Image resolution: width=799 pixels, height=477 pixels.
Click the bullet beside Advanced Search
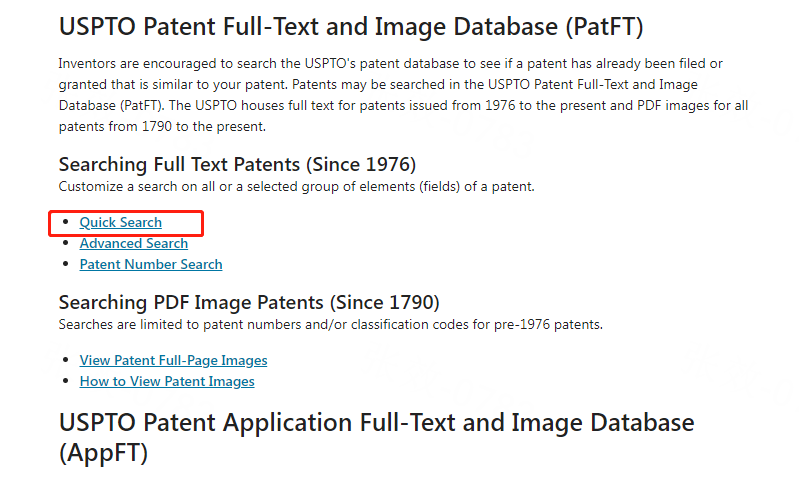pos(65,243)
